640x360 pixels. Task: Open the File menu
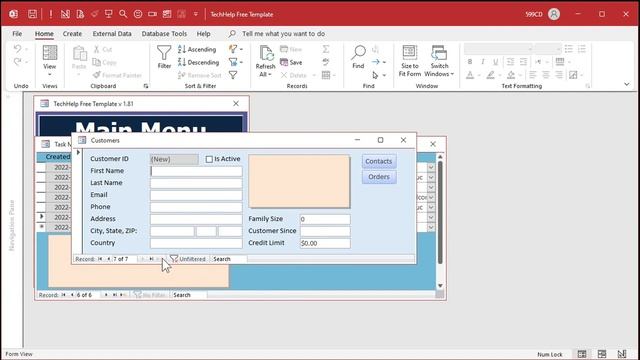click(x=17, y=34)
